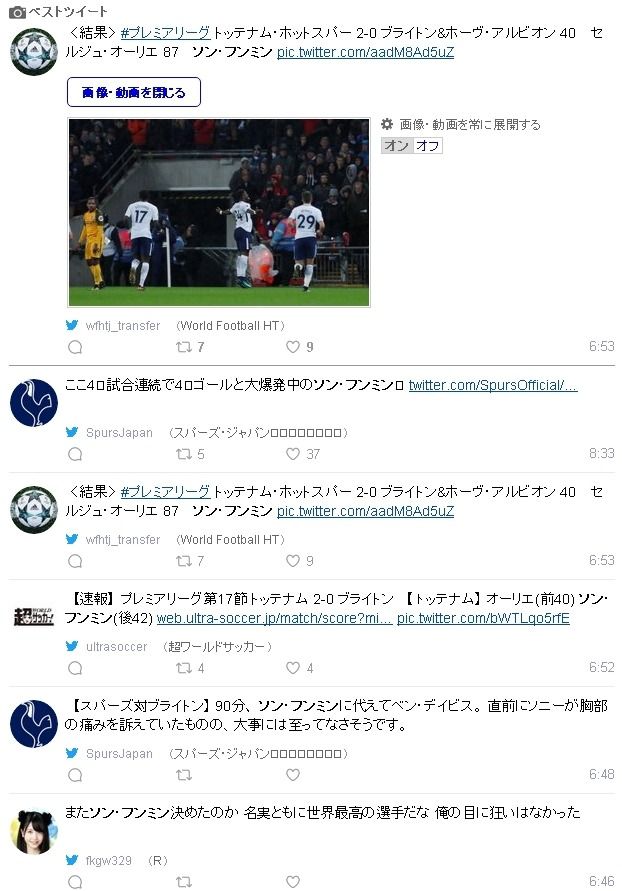Open the pic.twitter.com/bWTLqo5rfE link
The image size is (622, 891).
tap(483, 618)
